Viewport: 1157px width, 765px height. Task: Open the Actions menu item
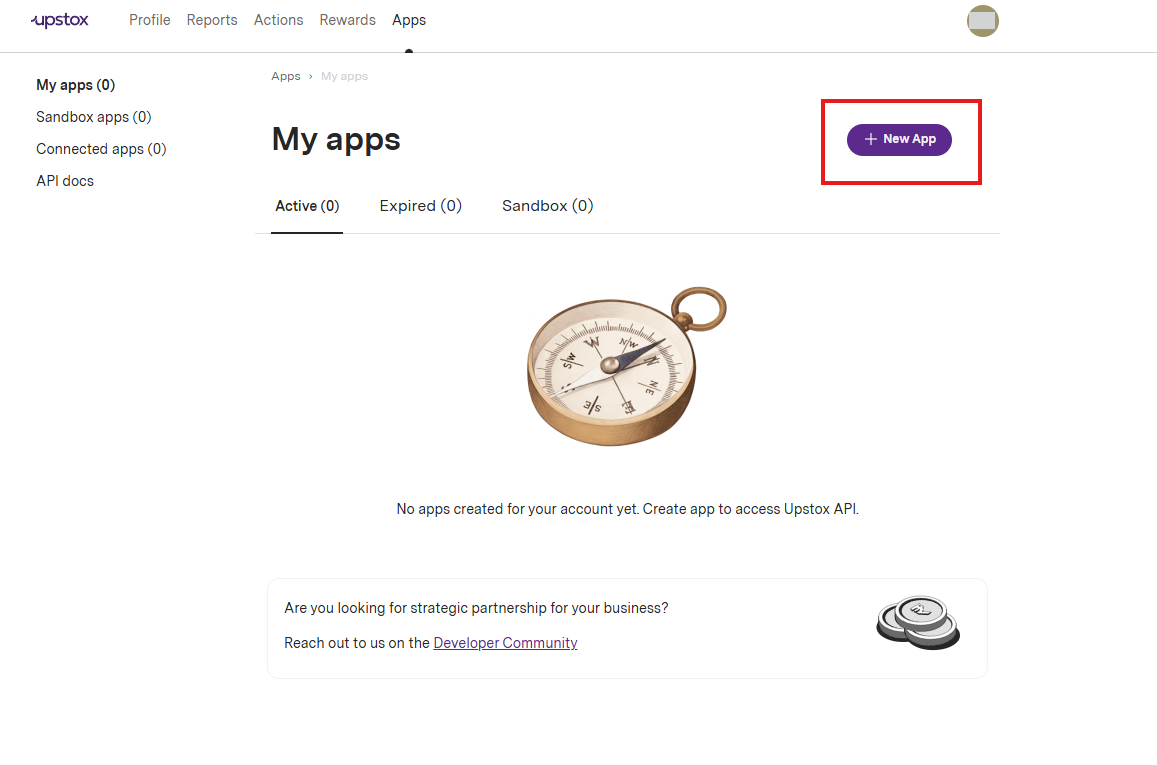pos(278,20)
